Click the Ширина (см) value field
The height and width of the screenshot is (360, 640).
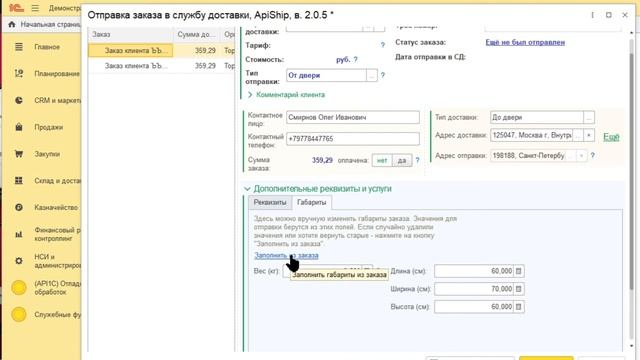tap(474, 289)
